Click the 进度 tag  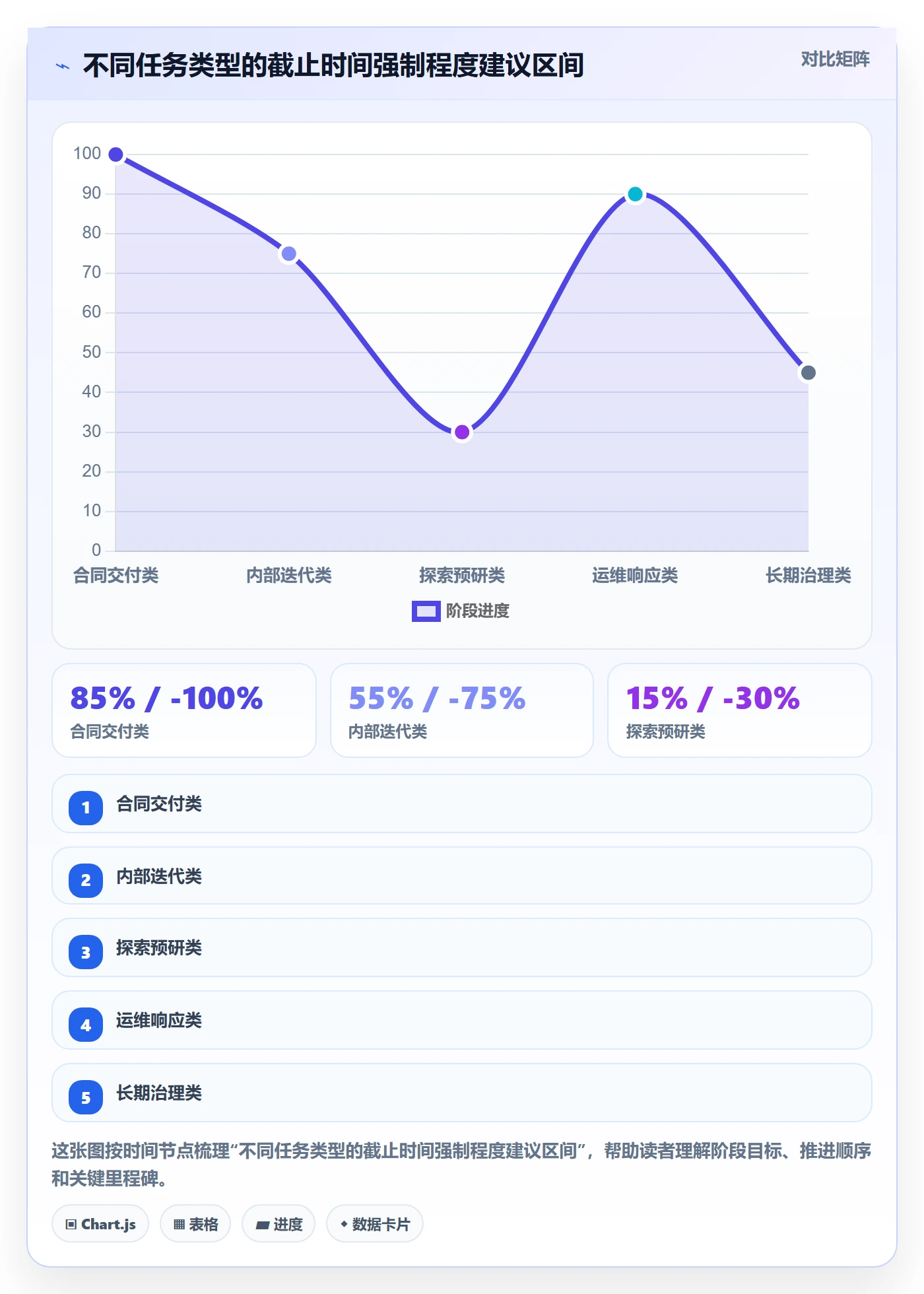point(279,1224)
